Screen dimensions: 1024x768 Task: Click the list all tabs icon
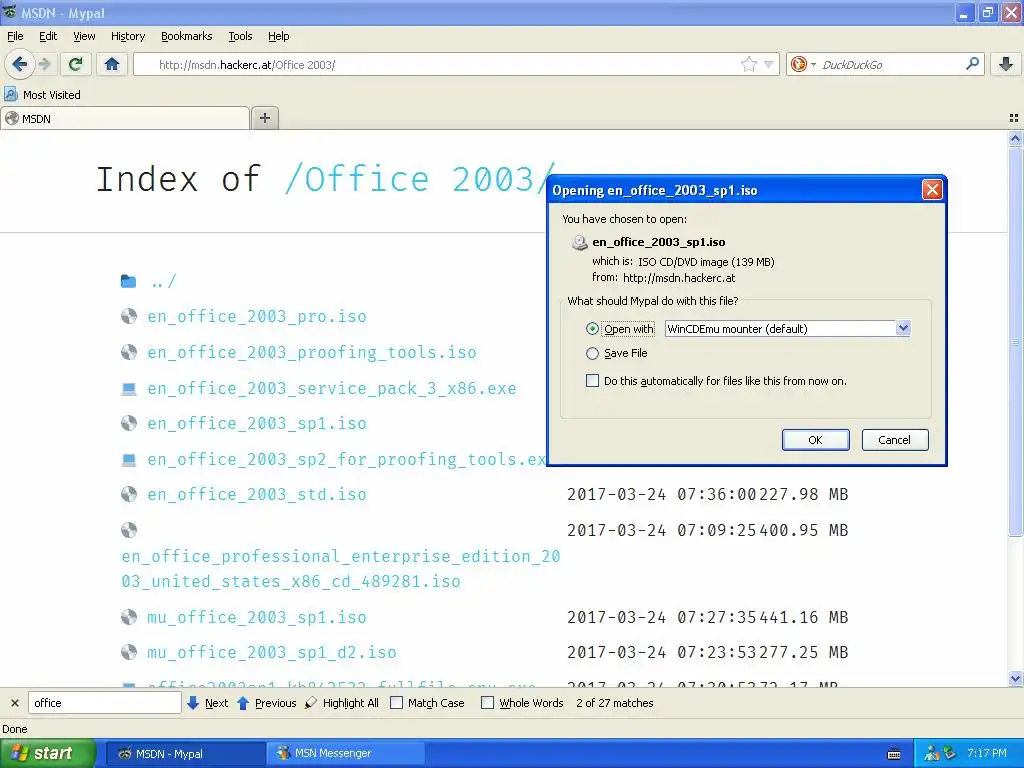click(x=1014, y=118)
